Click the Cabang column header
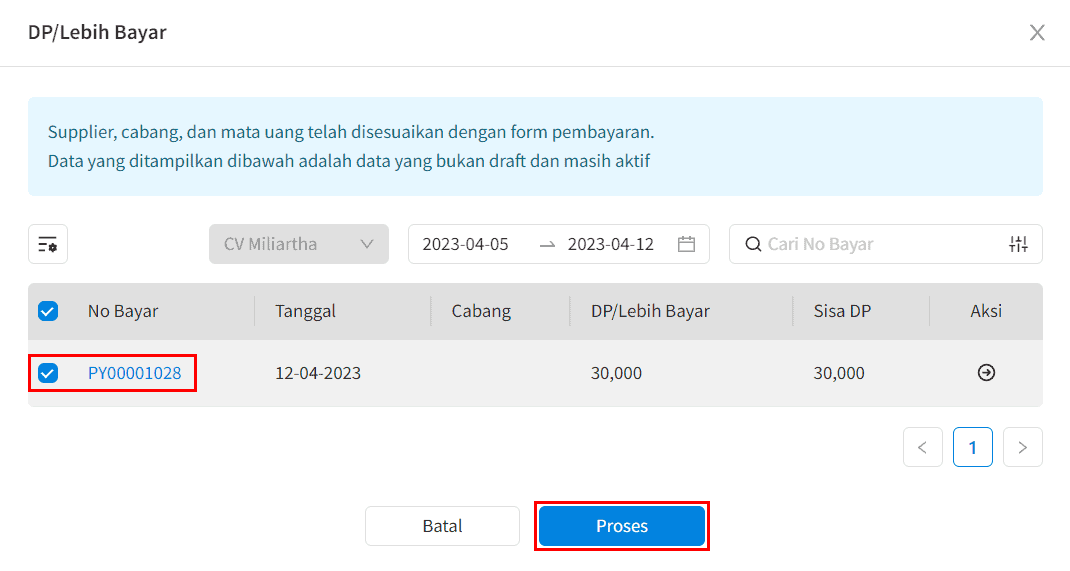Image resolution: width=1070 pixels, height=571 pixels. [x=481, y=311]
